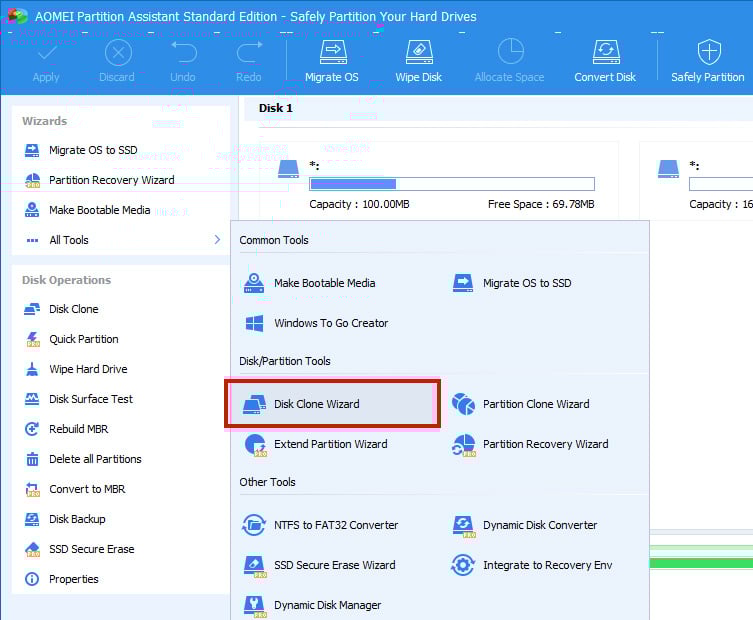Click the Rebuild MBR icon
The height and width of the screenshot is (620, 753).
(x=32, y=429)
